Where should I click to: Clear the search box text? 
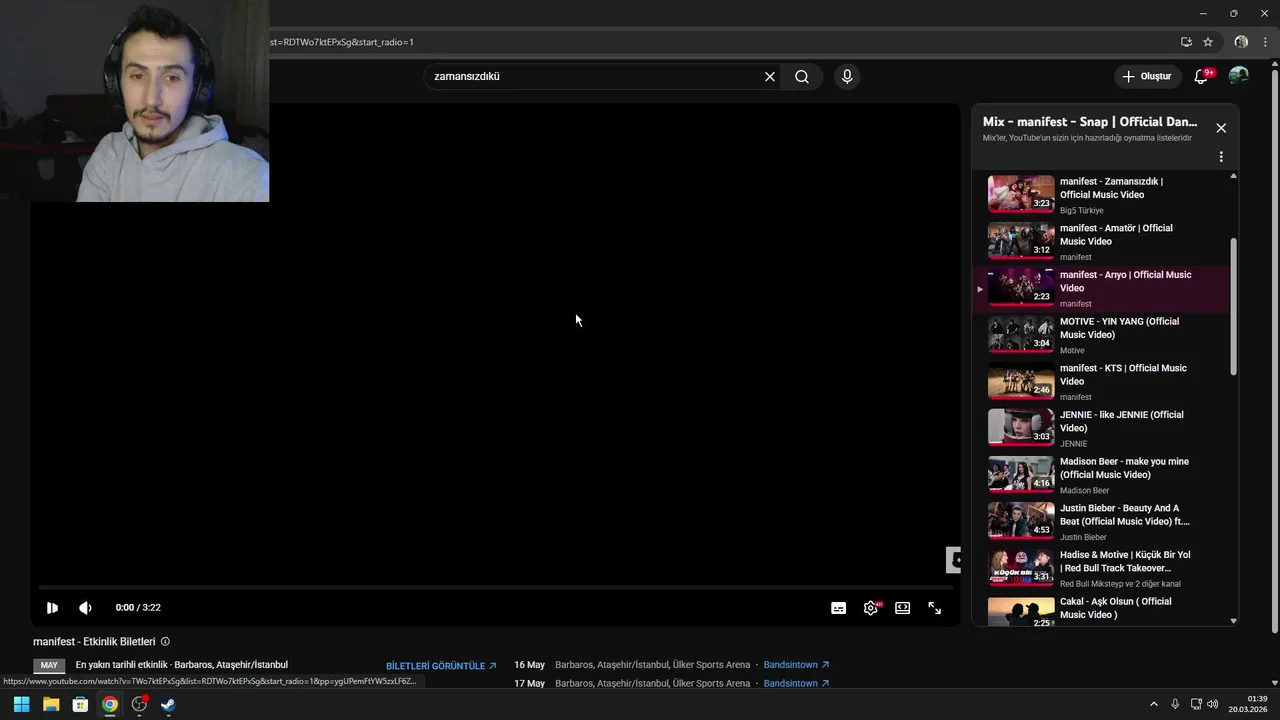pos(770,77)
